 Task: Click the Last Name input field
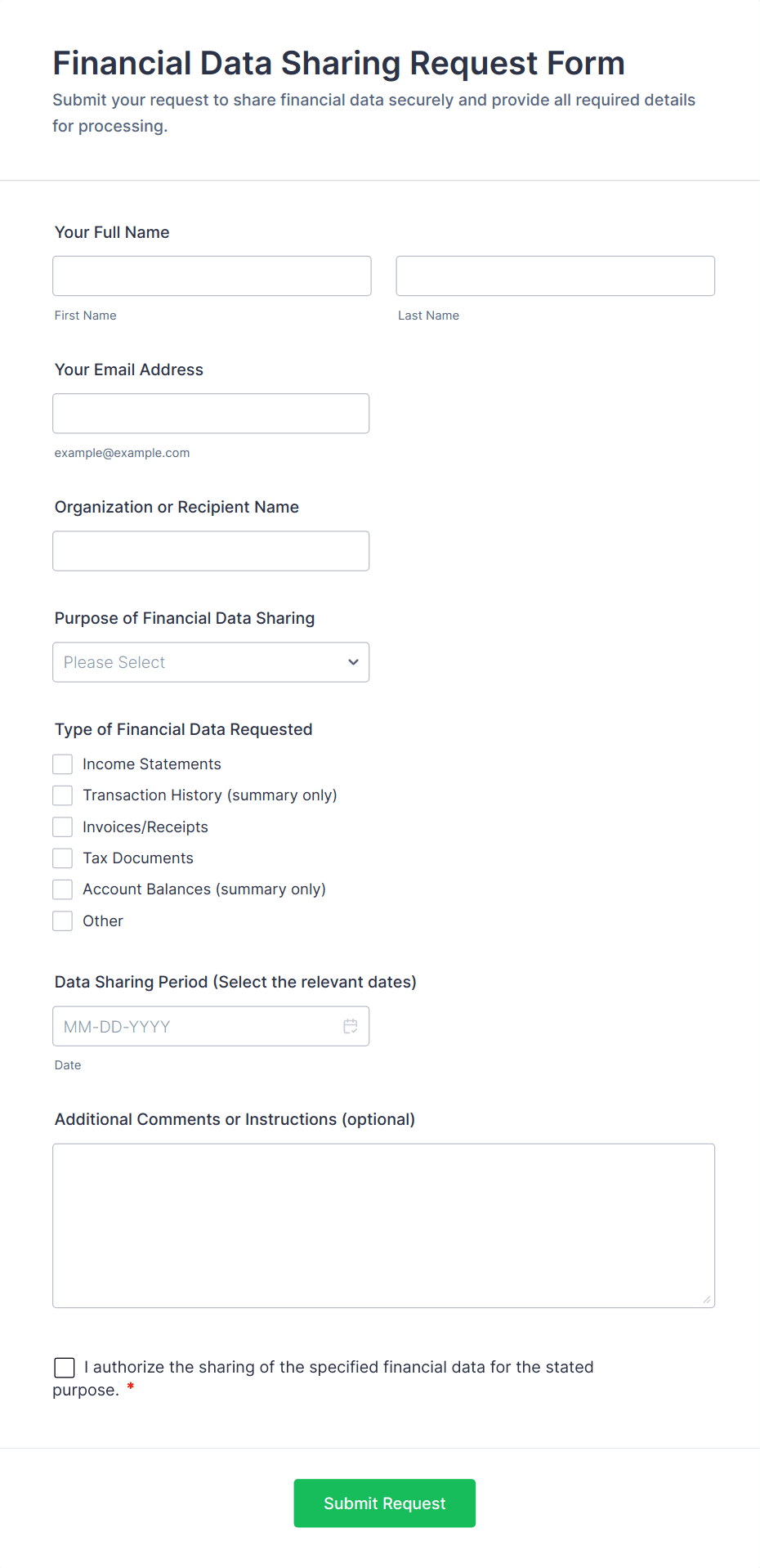[555, 276]
